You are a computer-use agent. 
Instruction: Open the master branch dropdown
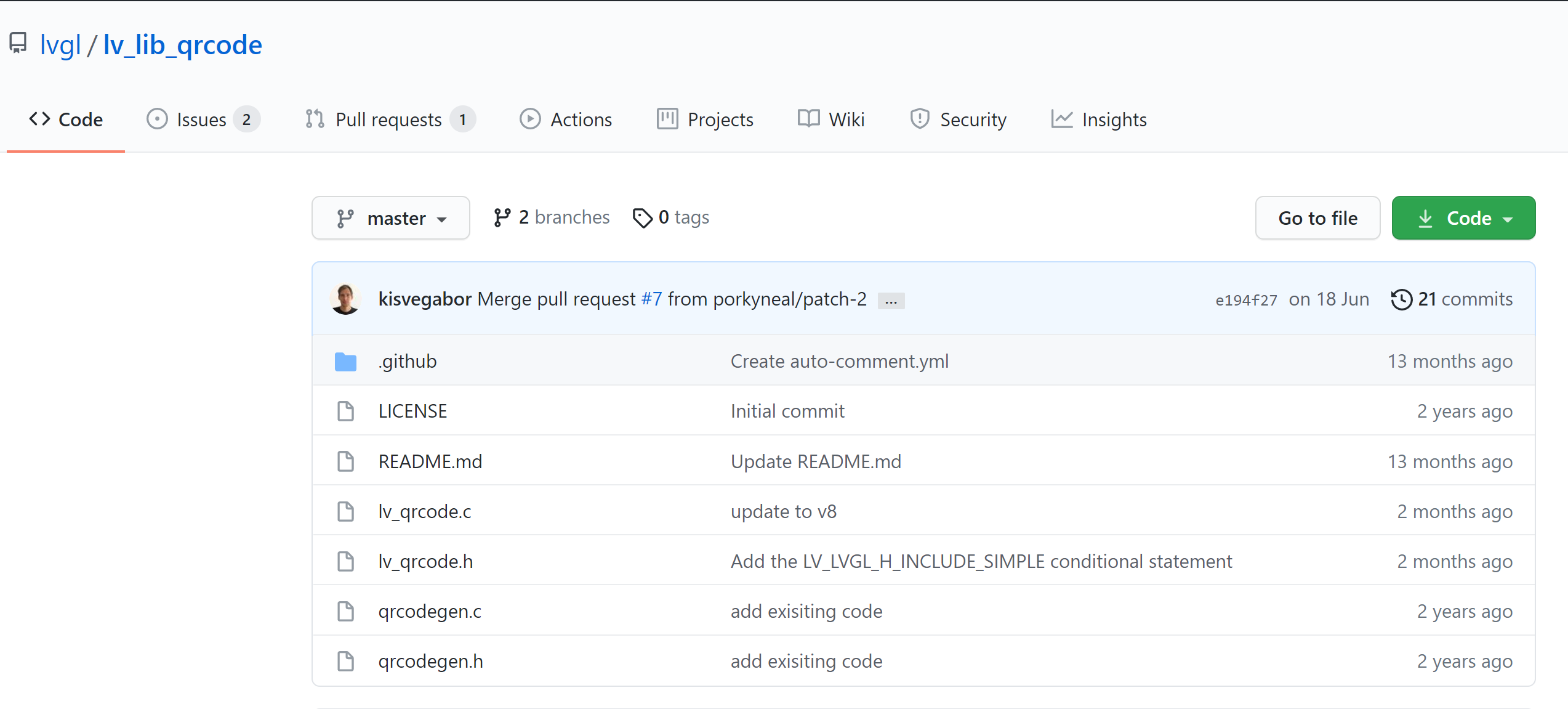(391, 218)
